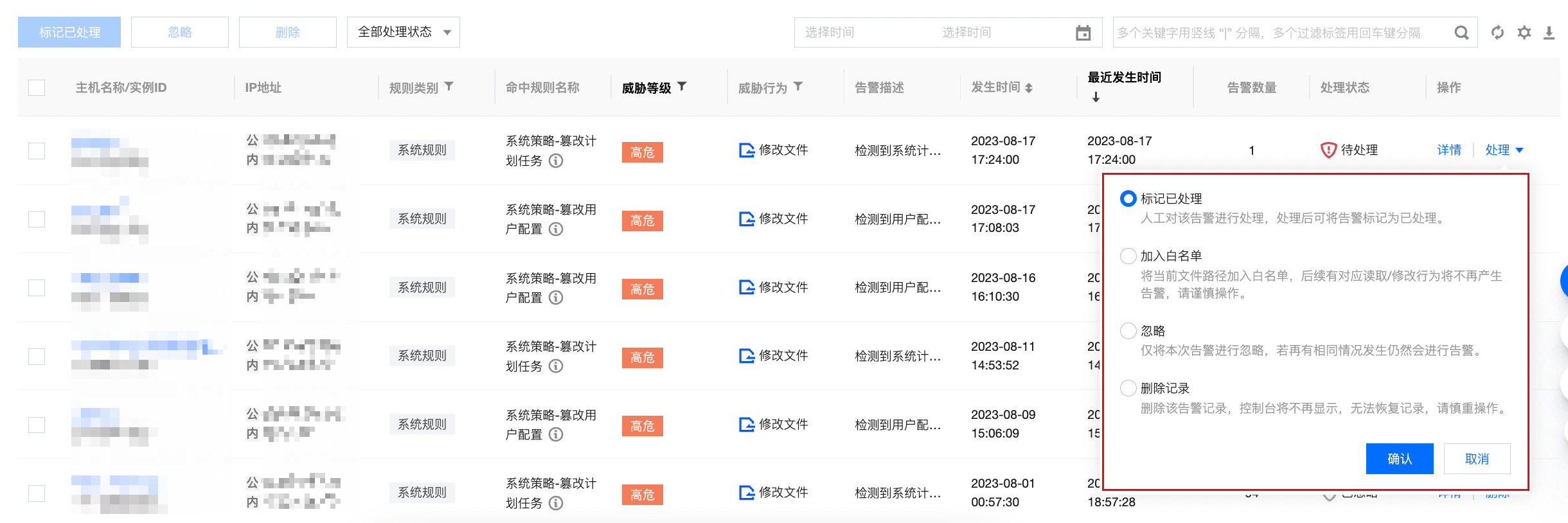The image size is (1568, 523).
Task: Toggle the select-all checkbox in the table header
Action: pos(37,87)
